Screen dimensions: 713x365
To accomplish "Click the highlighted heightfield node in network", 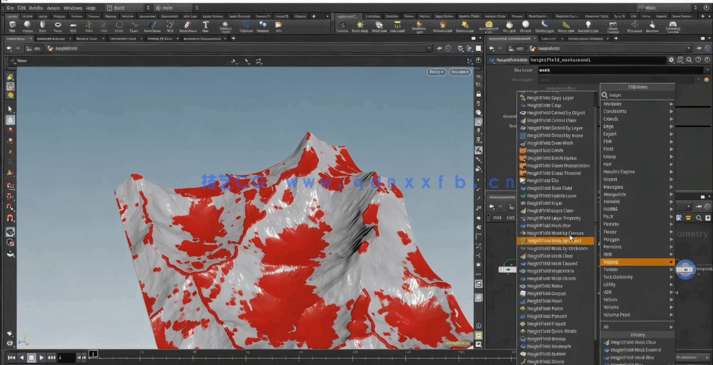I will (x=686, y=269).
